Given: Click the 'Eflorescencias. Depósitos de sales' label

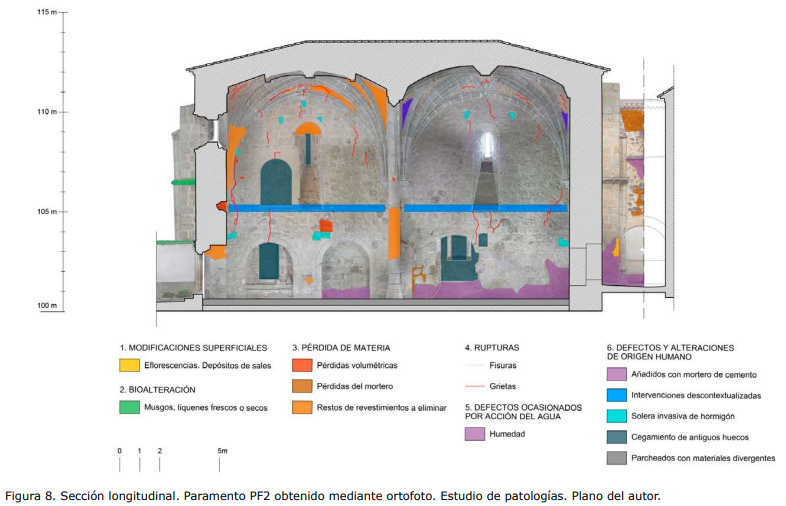Looking at the screenshot, I should [208, 366].
